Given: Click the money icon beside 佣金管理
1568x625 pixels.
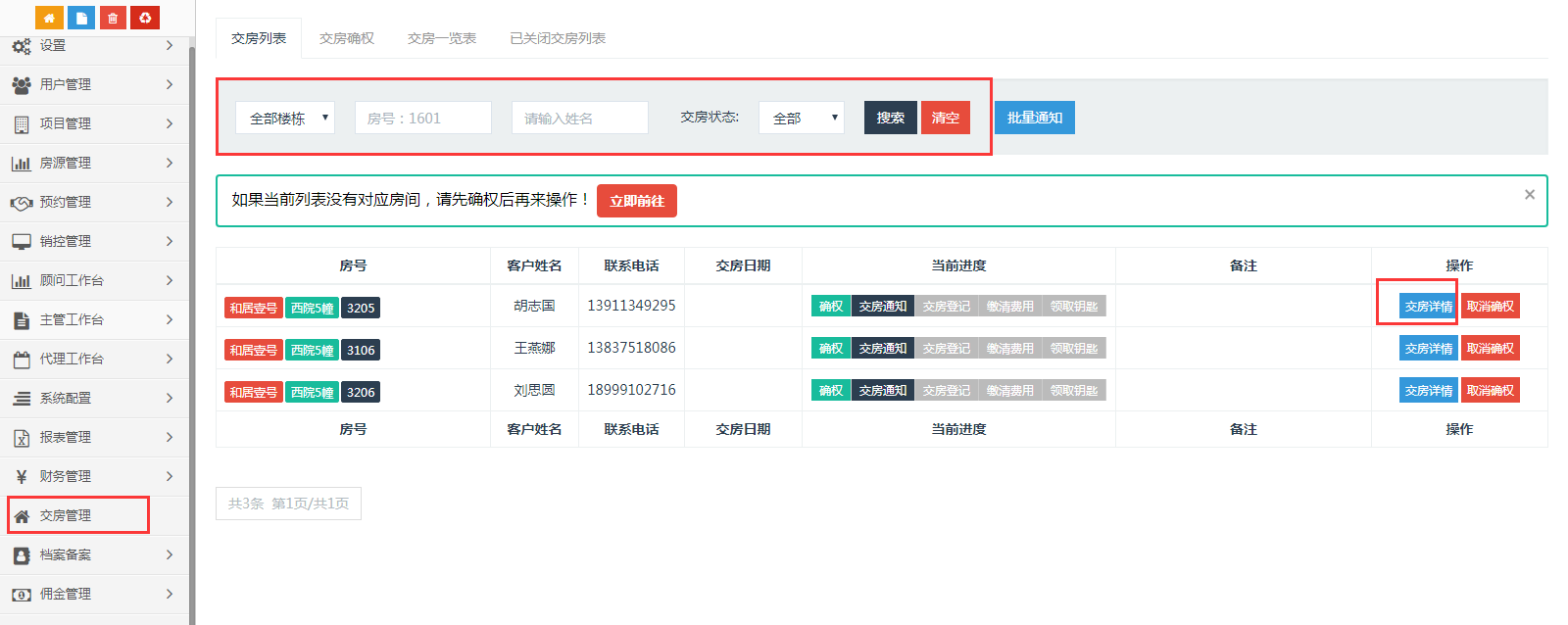Looking at the screenshot, I should click(21, 595).
